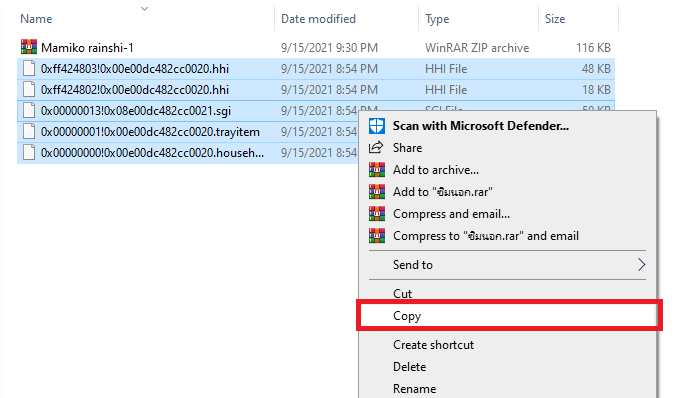Select the 0xff424802 .hhi file row

pos(316,90)
